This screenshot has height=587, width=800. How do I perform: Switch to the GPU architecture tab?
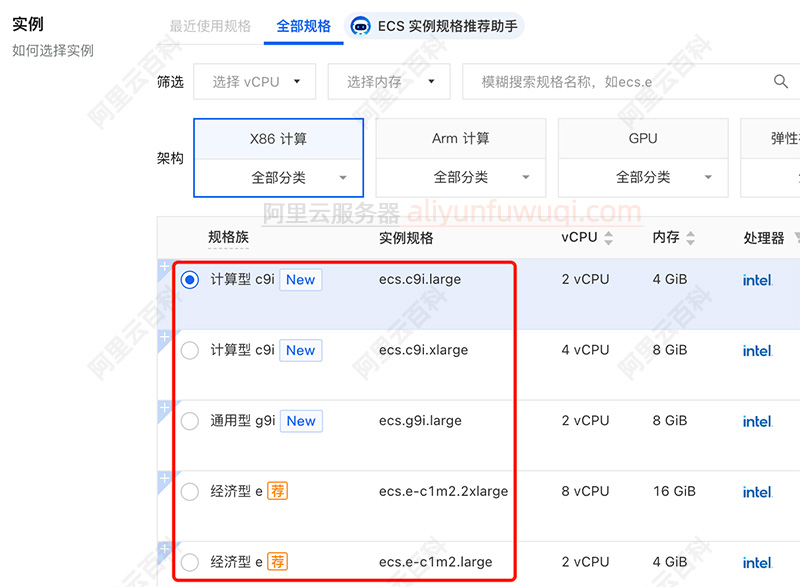tap(643, 138)
